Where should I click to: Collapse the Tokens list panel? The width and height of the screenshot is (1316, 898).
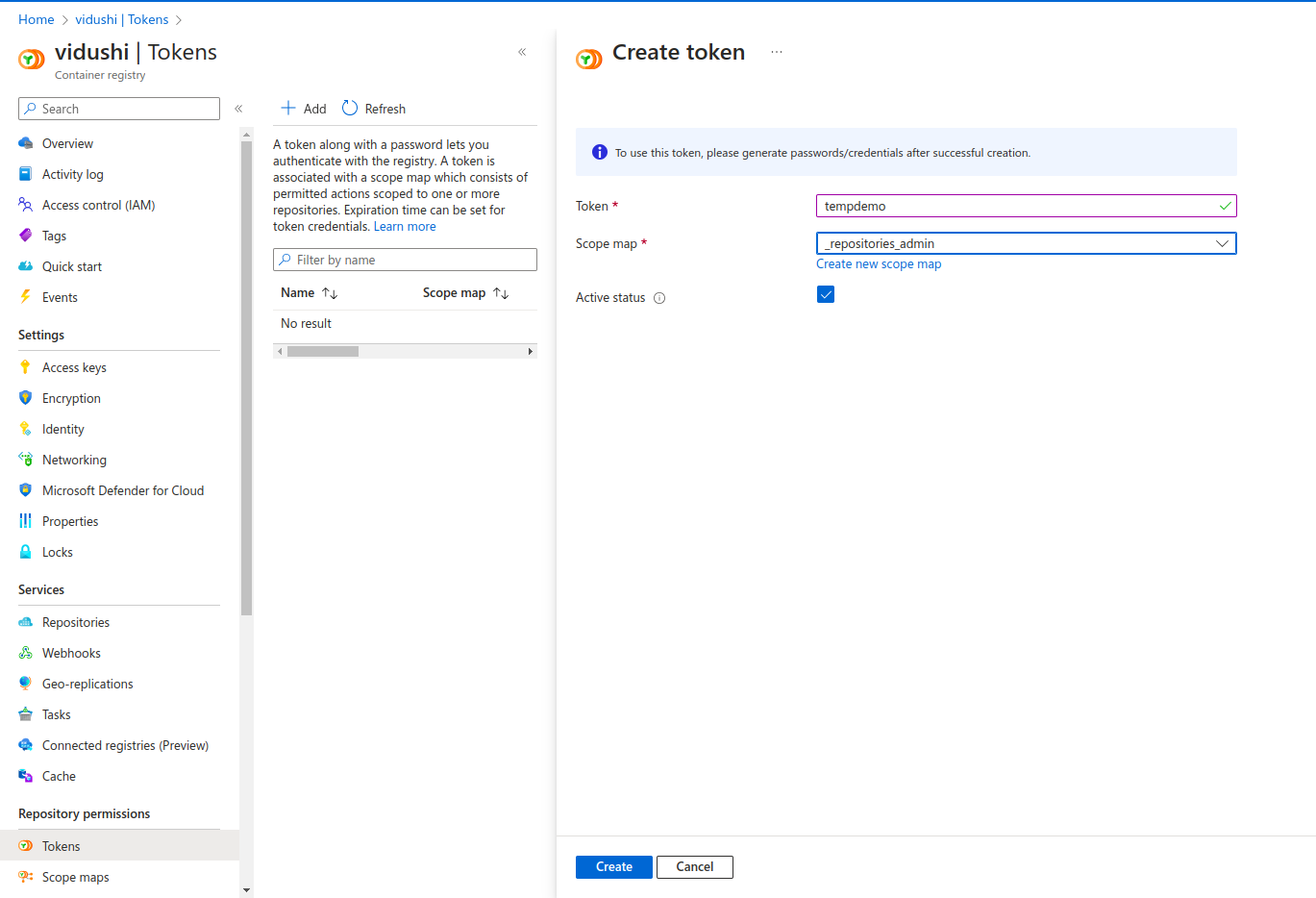[522, 52]
